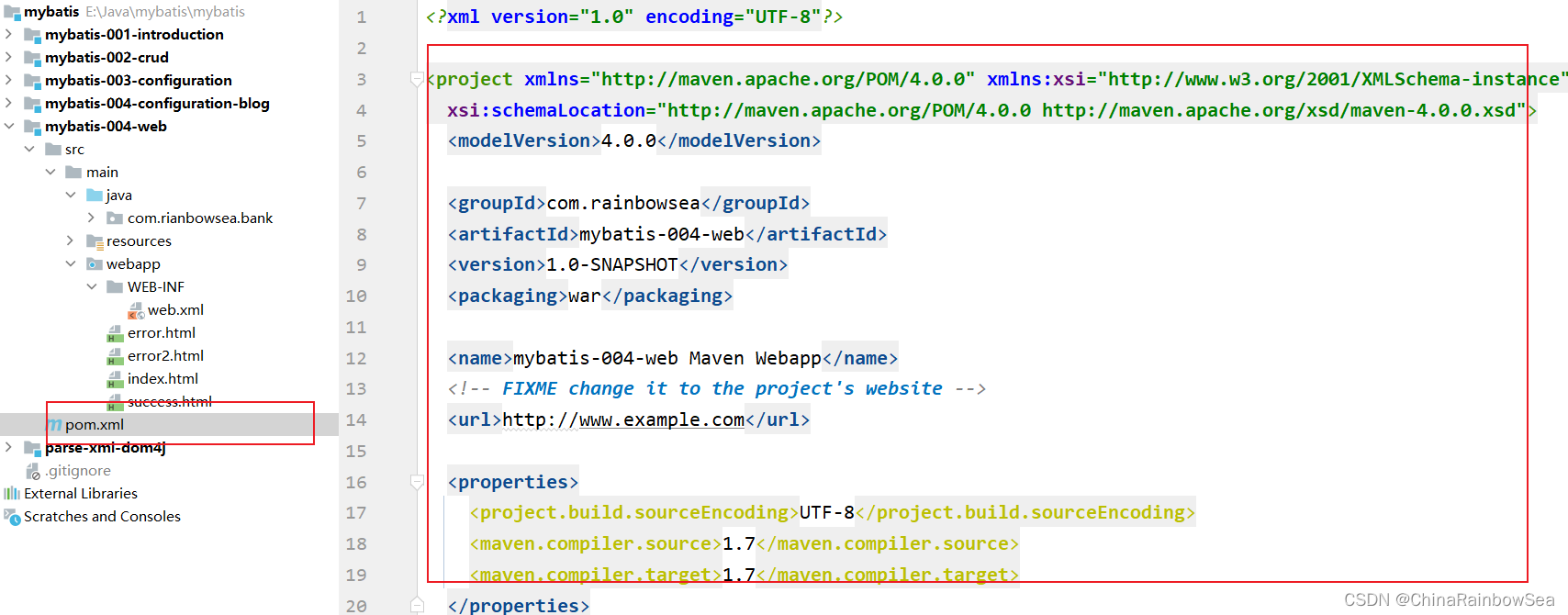The image size is (1568, 615).
Task: Click the External Libraries icon
Action: click(x=12, y=494)
